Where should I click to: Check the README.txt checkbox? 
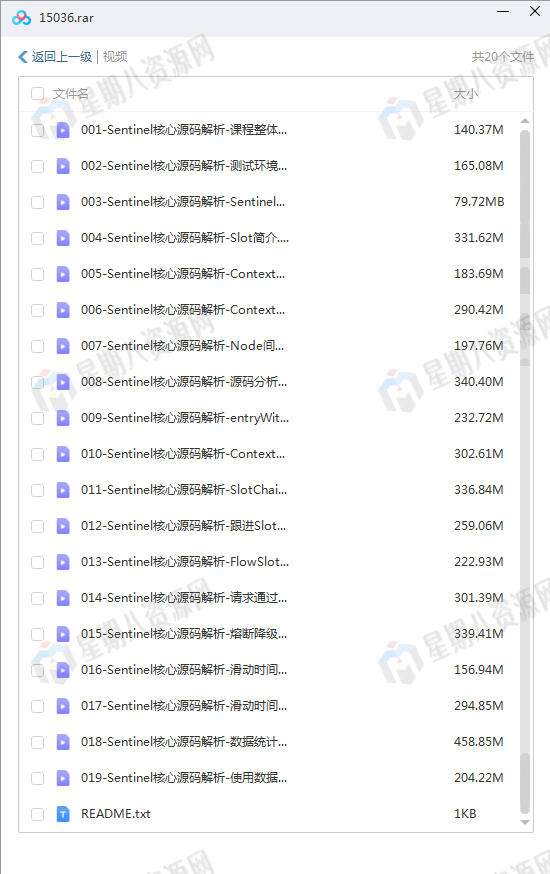pos(37,814)
